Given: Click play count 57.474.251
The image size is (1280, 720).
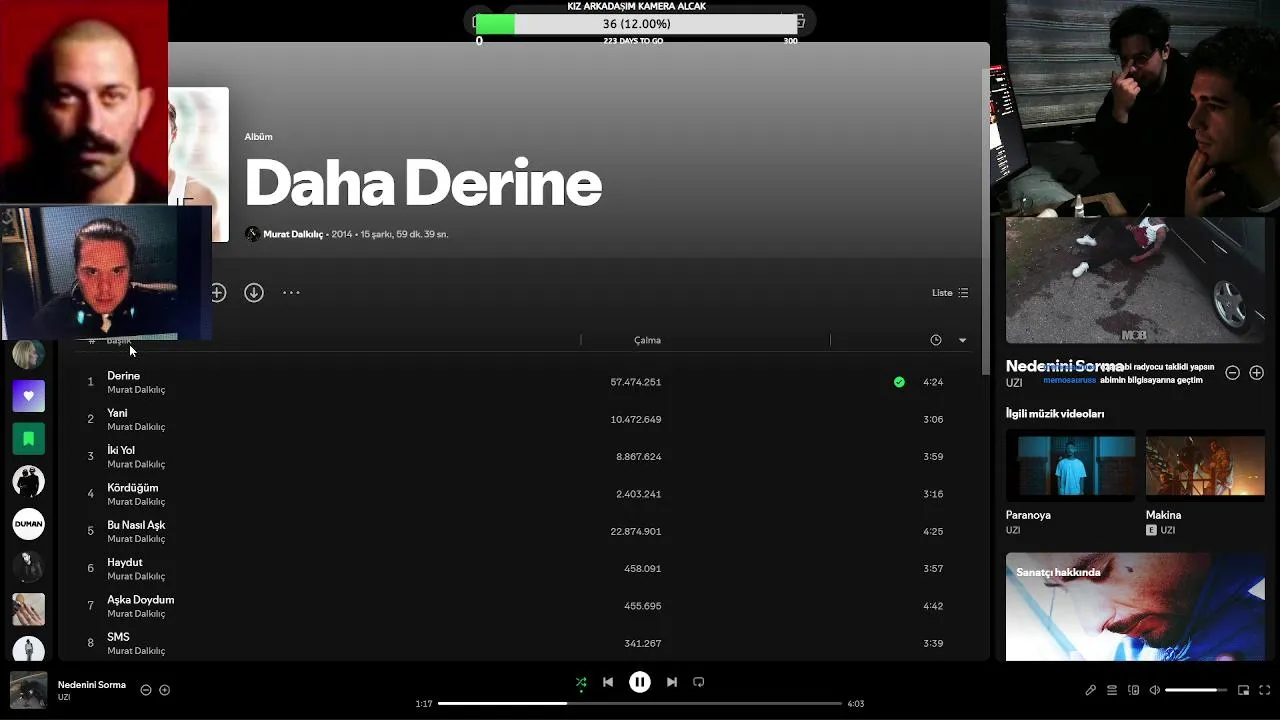Looking at the screenshot, I should coord(636,382).
